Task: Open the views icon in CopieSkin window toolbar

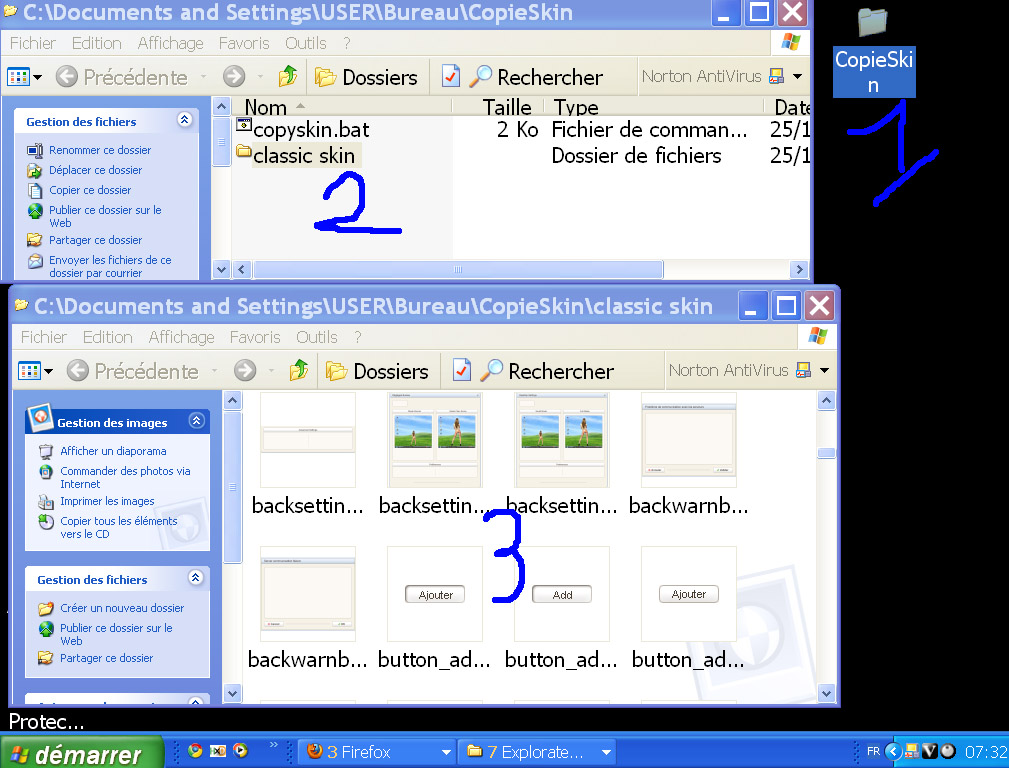Action: (19, 77)
